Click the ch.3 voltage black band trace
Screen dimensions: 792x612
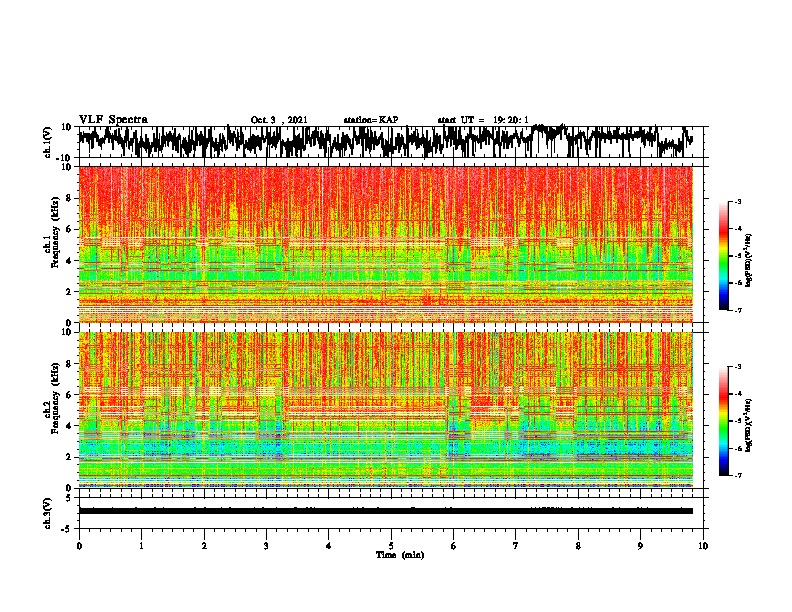386,511
